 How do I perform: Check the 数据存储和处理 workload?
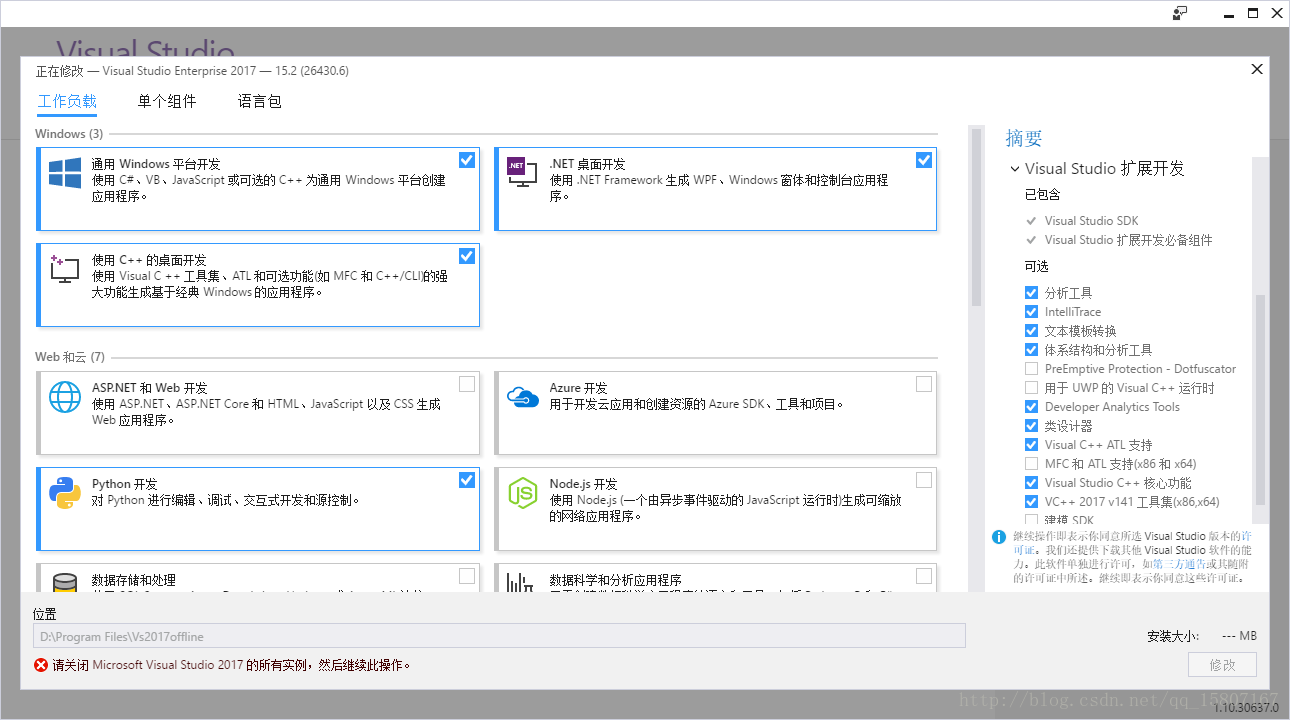[x=467, y=576]
